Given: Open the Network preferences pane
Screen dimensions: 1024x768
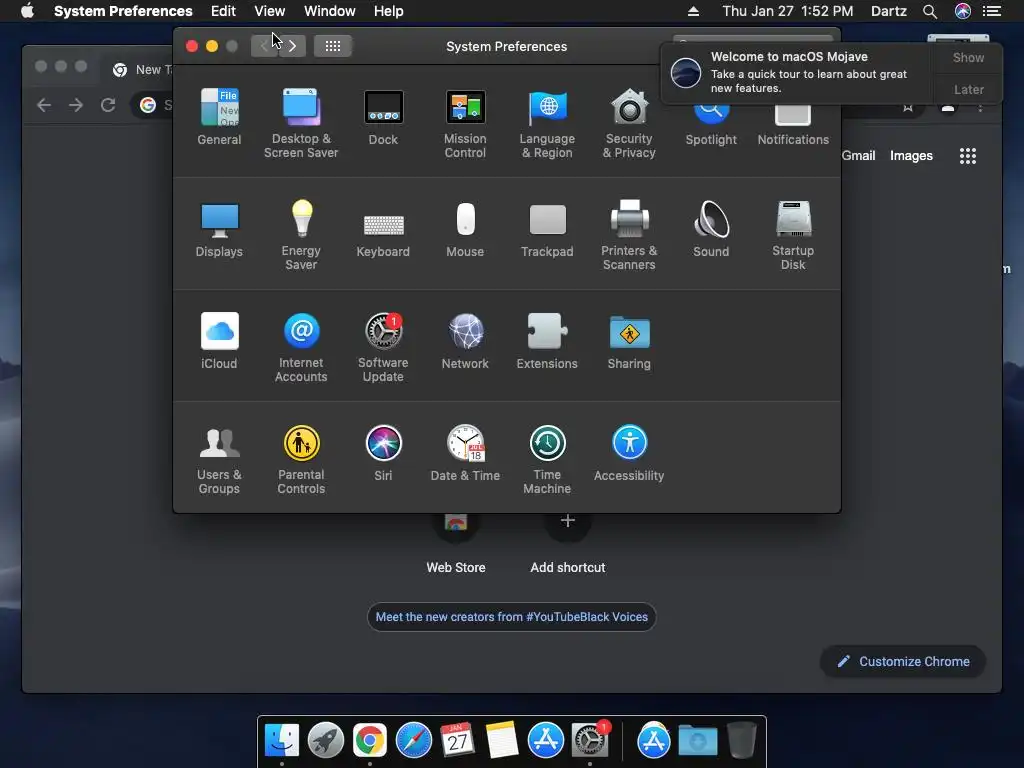Looking at the screenshot, I should tap(465, 341).
